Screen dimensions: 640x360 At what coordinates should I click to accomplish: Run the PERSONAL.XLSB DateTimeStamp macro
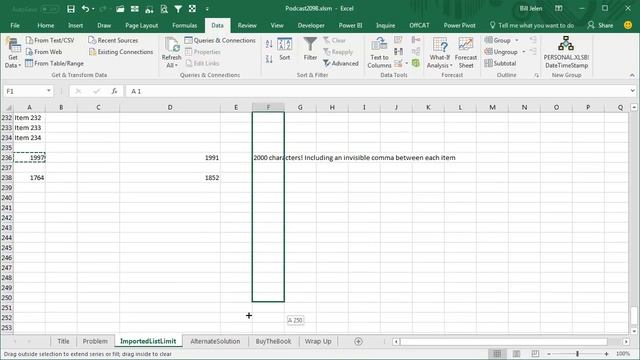pos(566,52)
